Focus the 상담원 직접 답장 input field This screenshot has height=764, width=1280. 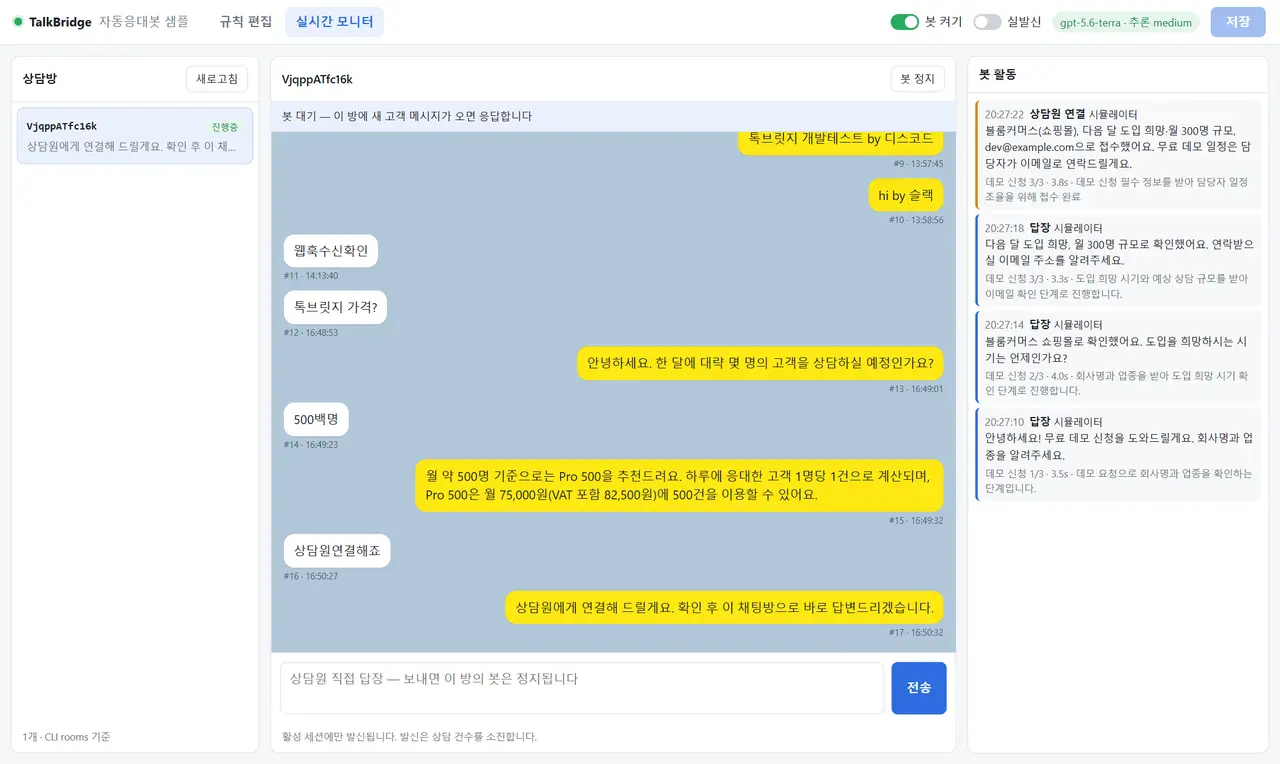(x=582, y=688)
